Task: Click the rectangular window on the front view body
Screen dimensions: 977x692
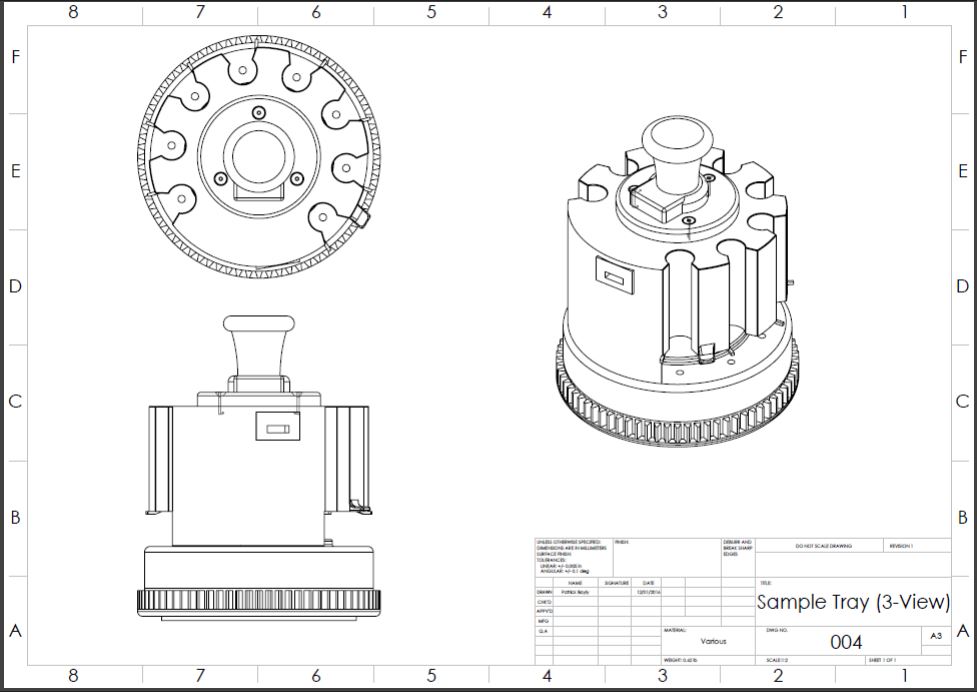Action: tap(274, 428)
